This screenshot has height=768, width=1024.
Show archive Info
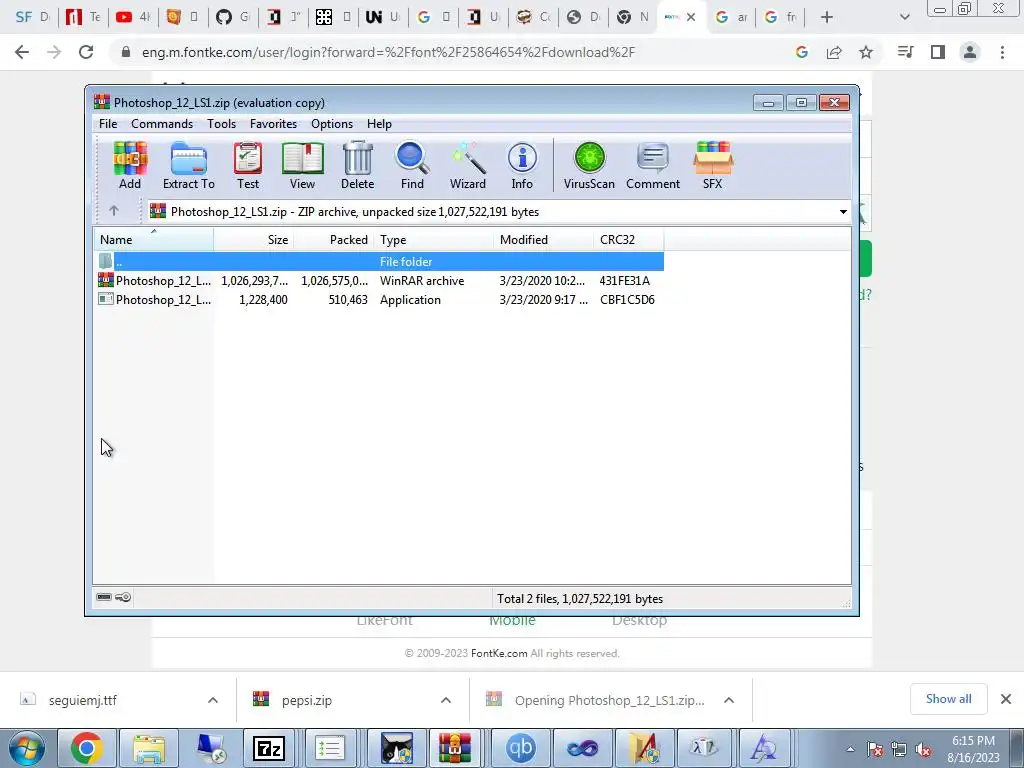[x=522, y=166]
